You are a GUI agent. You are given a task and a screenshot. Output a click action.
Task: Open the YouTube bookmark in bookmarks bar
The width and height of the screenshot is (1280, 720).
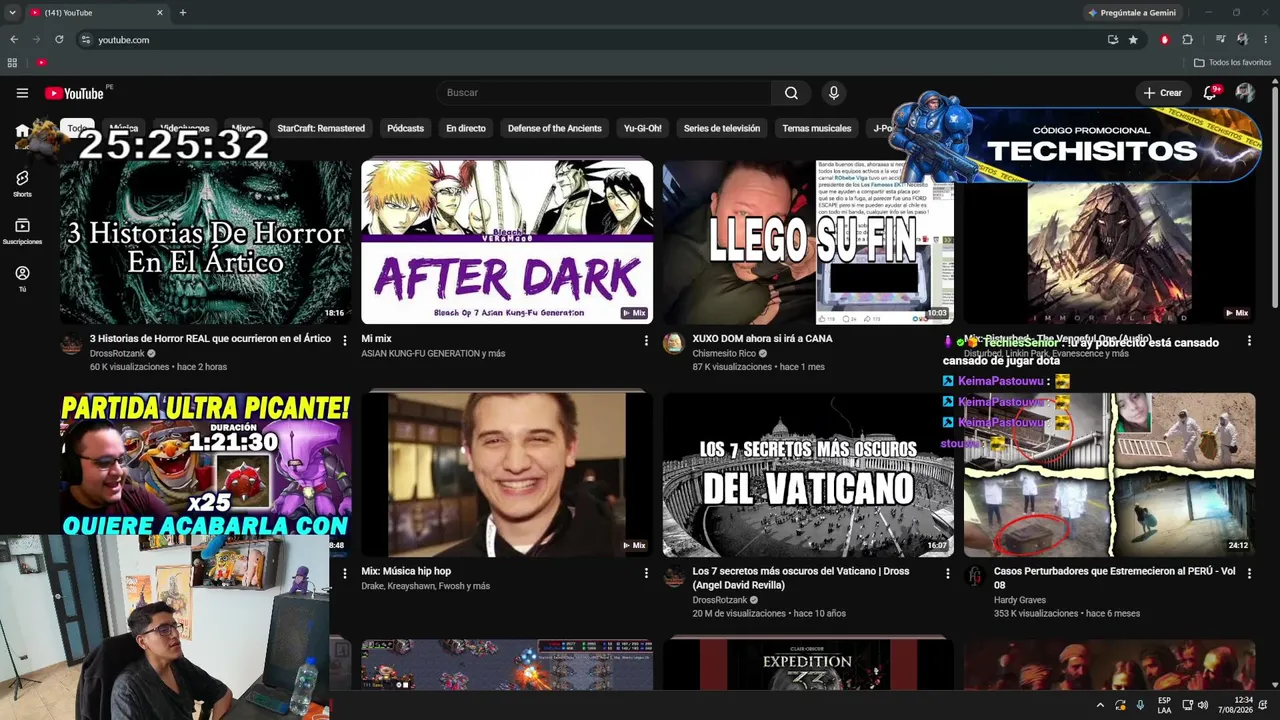coord(41,63)
